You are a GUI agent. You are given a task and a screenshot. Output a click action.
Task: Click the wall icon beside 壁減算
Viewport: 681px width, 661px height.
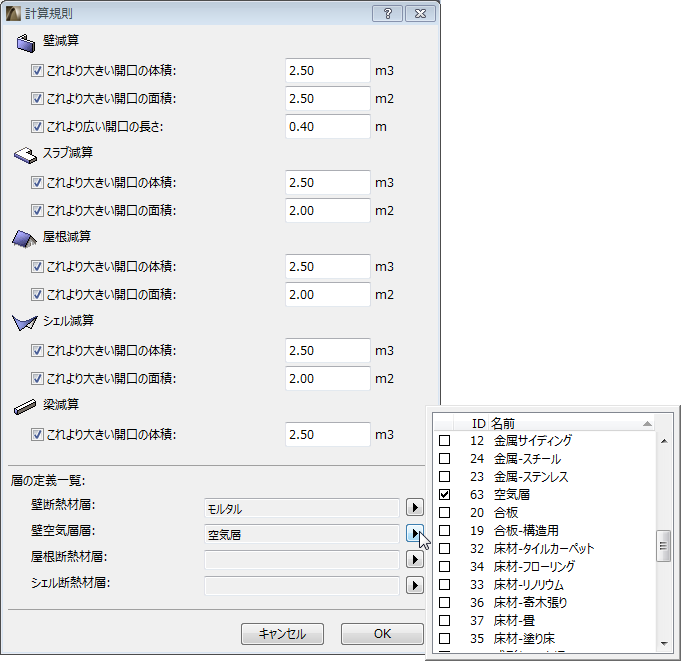pos(26,43)
